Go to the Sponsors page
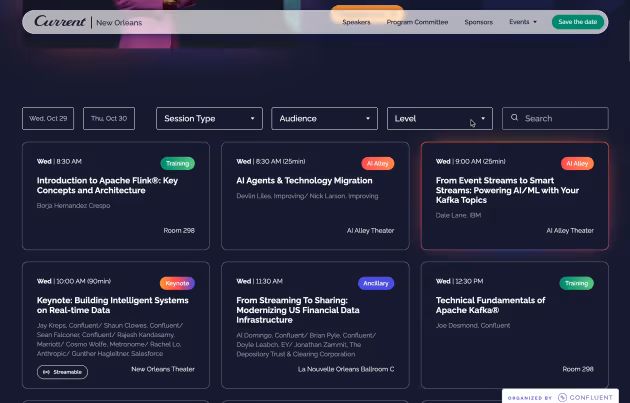 478,22
